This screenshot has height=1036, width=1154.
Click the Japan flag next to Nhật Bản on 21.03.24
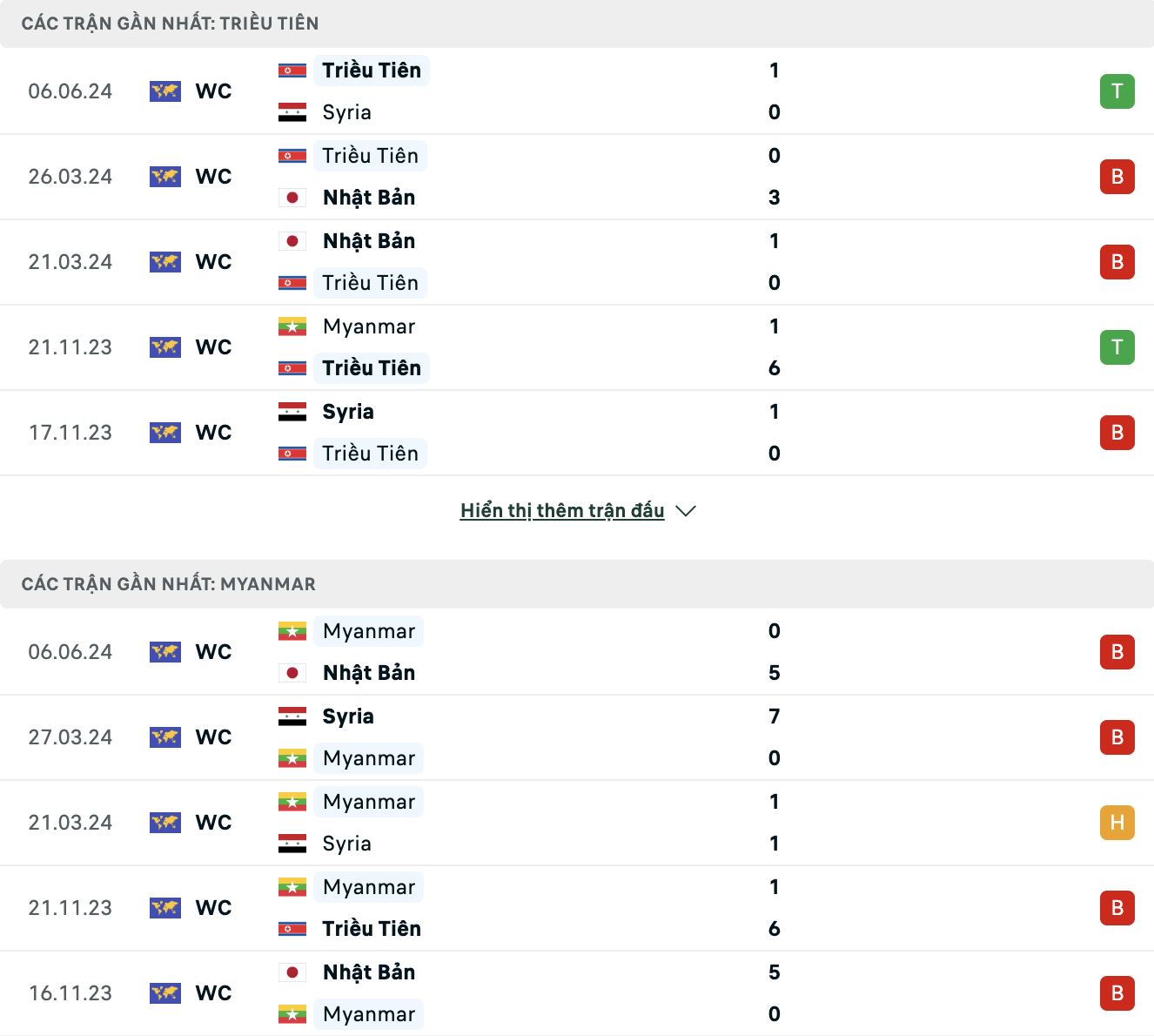tap(292, 241)
